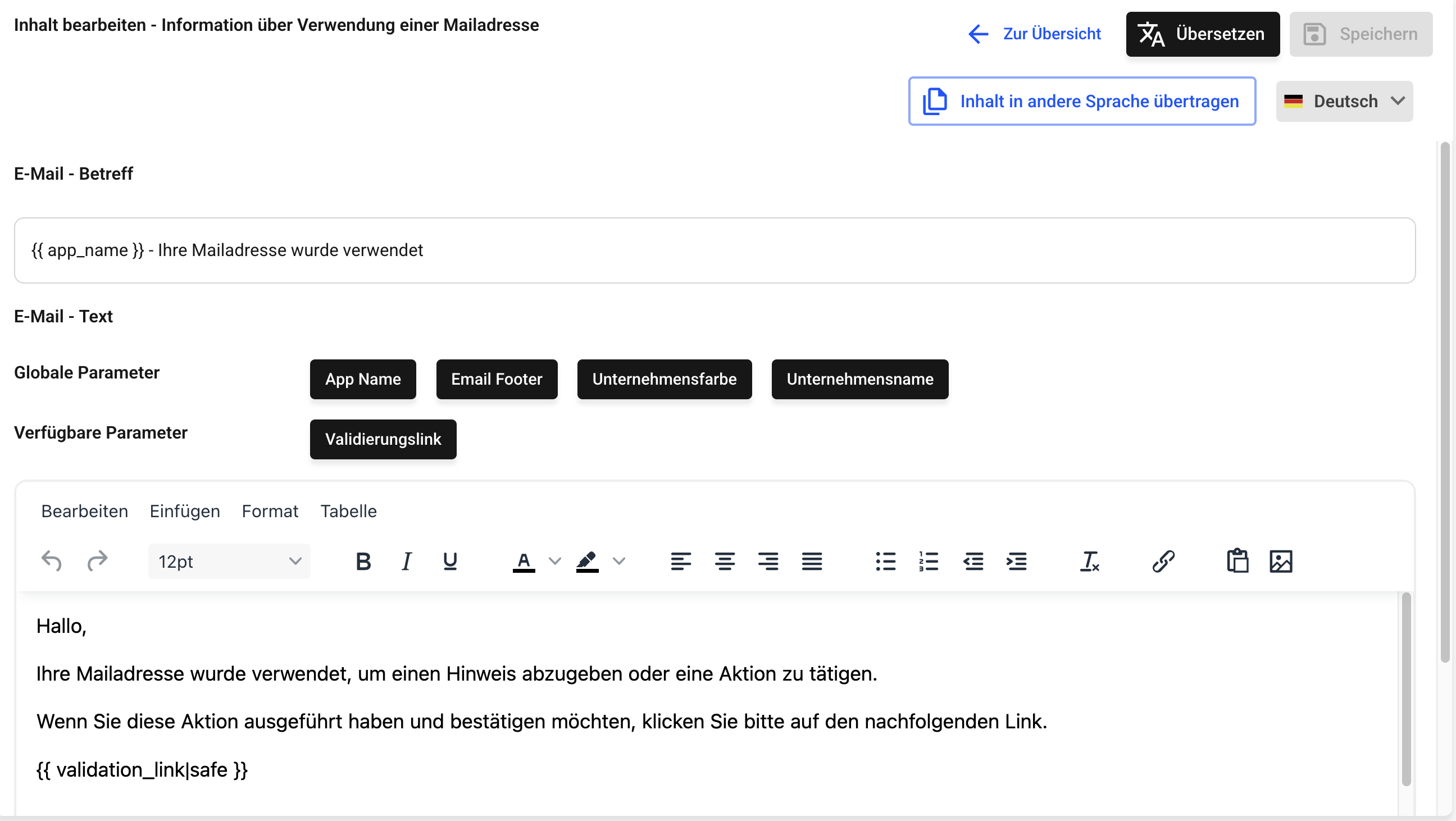Toggle italic formatting
This screenshot has width=1456, height=821.
tap(406, 561)
